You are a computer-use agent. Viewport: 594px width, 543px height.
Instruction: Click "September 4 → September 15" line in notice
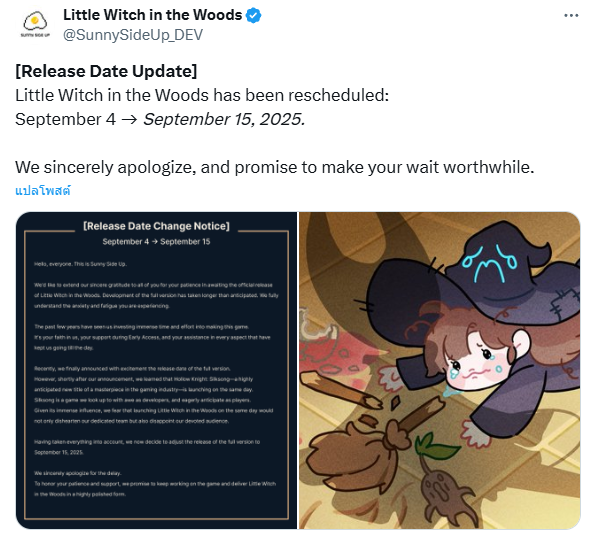pyautogui.click(x=156, y=242)
